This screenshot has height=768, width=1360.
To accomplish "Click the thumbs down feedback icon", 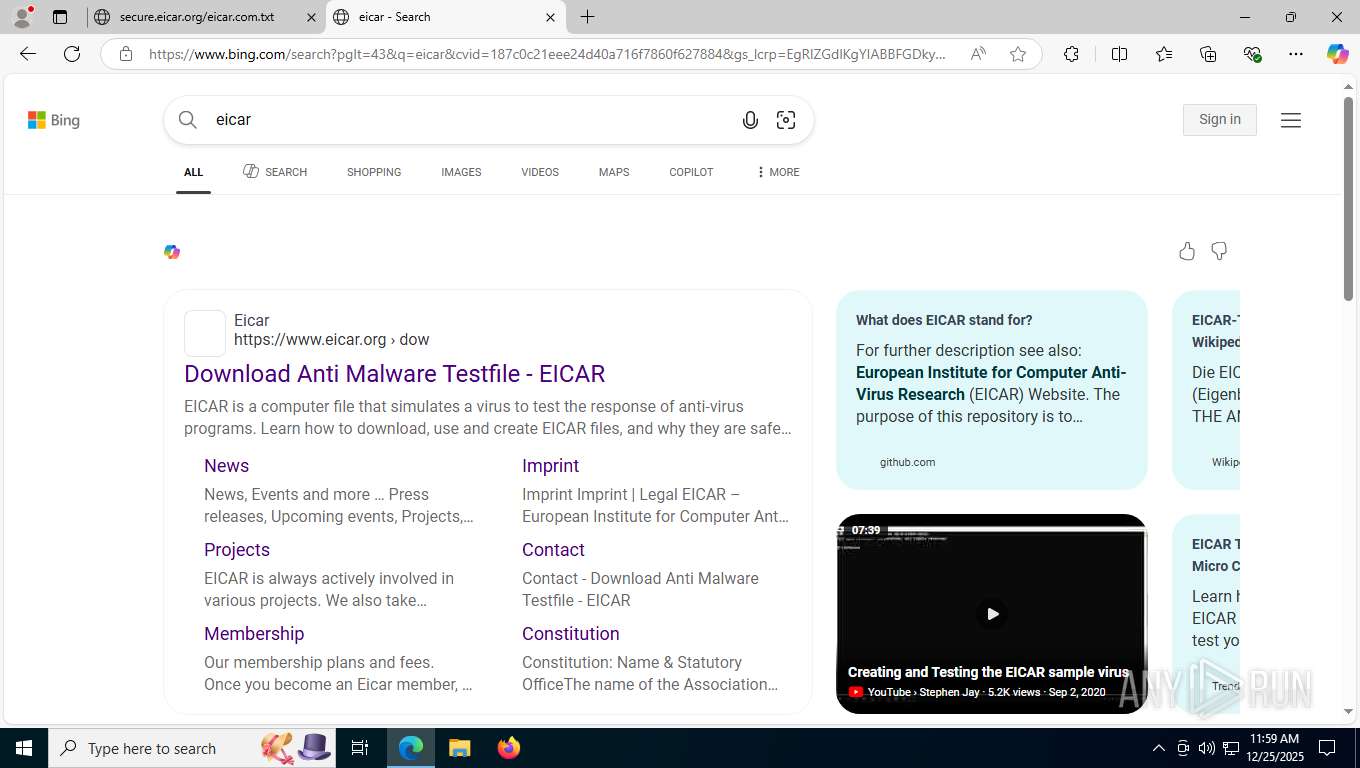I will click(x=1219, y=251).
